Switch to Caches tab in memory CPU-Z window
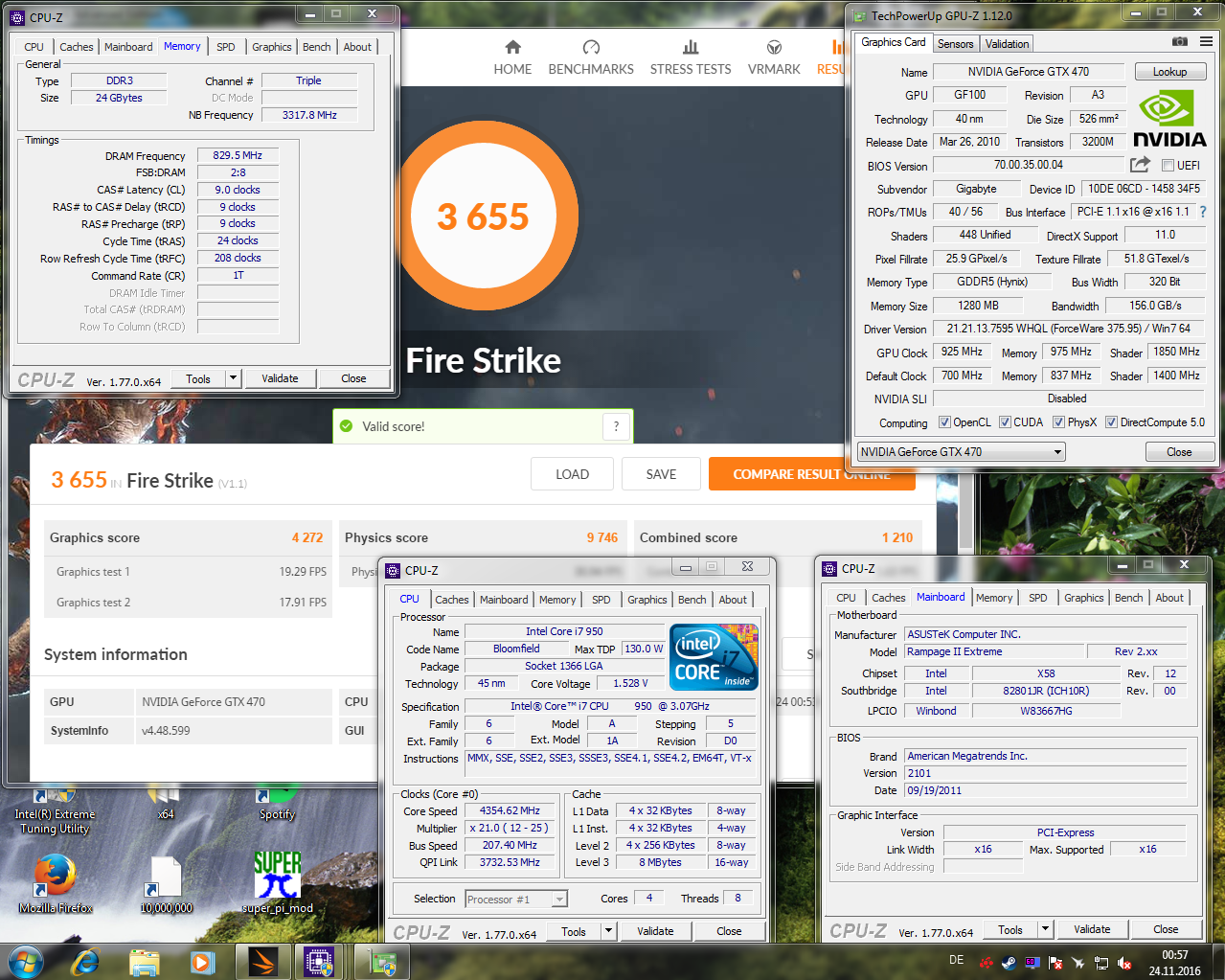This screenshot has height=980, width=1225. [x=77, y=47]
